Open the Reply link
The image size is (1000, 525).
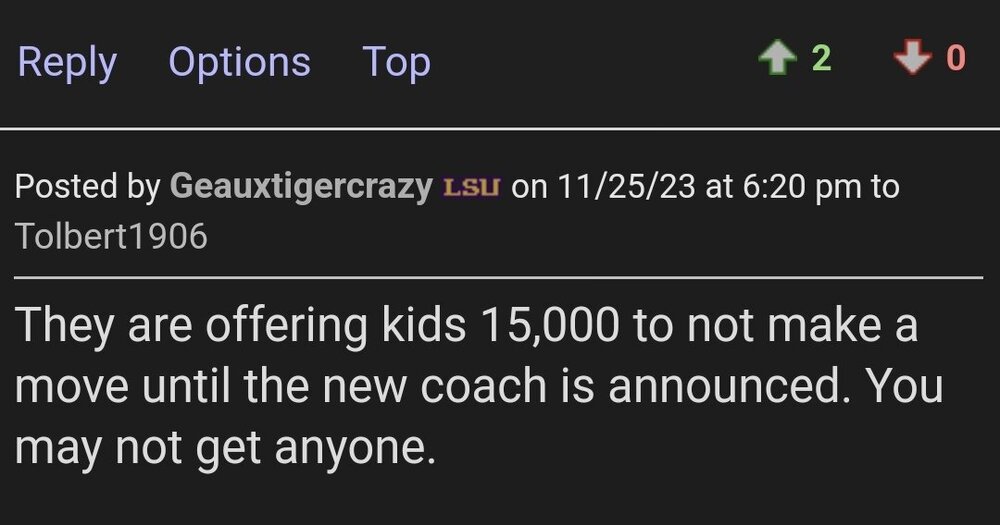pyautogui.click(x=67, y=62)
